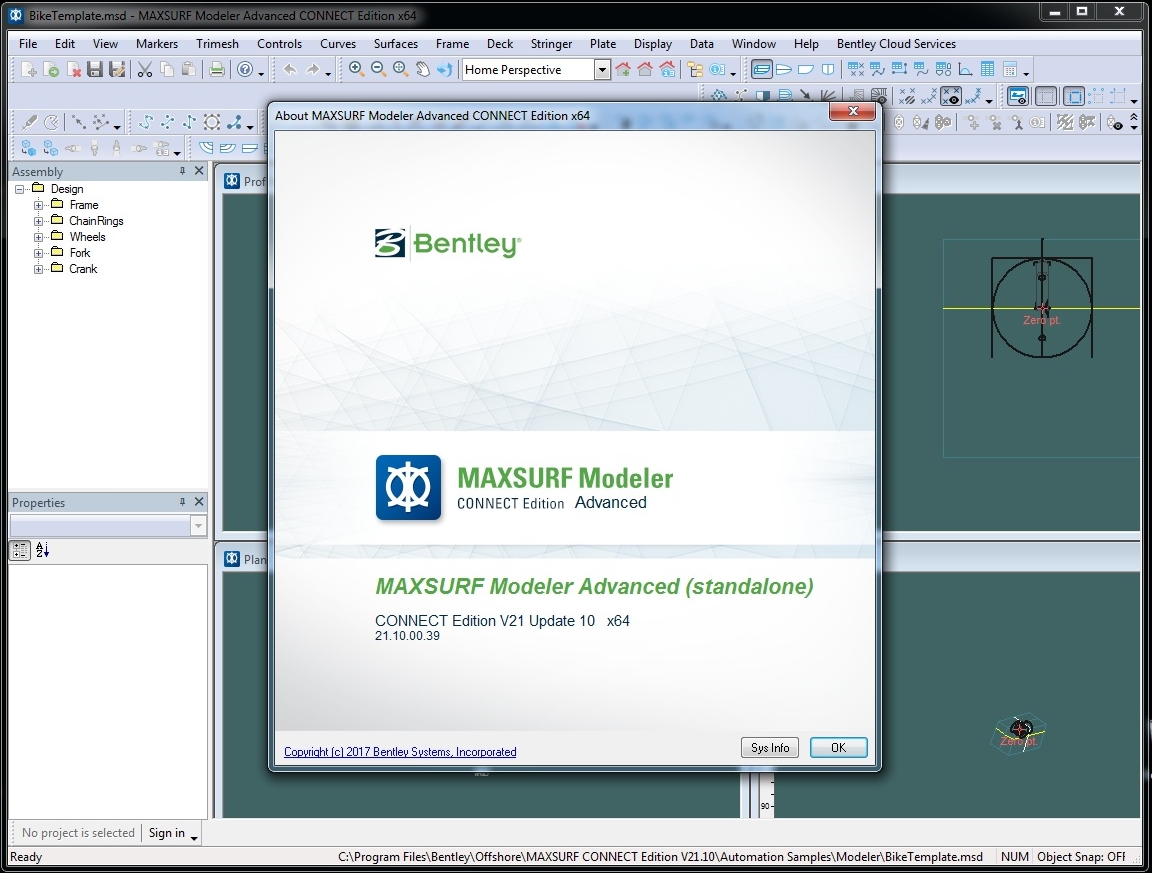This screenshot has height=873, width=1152.
Task: Open the Bentley Cloud Services menu
Action: pos(896,43)
